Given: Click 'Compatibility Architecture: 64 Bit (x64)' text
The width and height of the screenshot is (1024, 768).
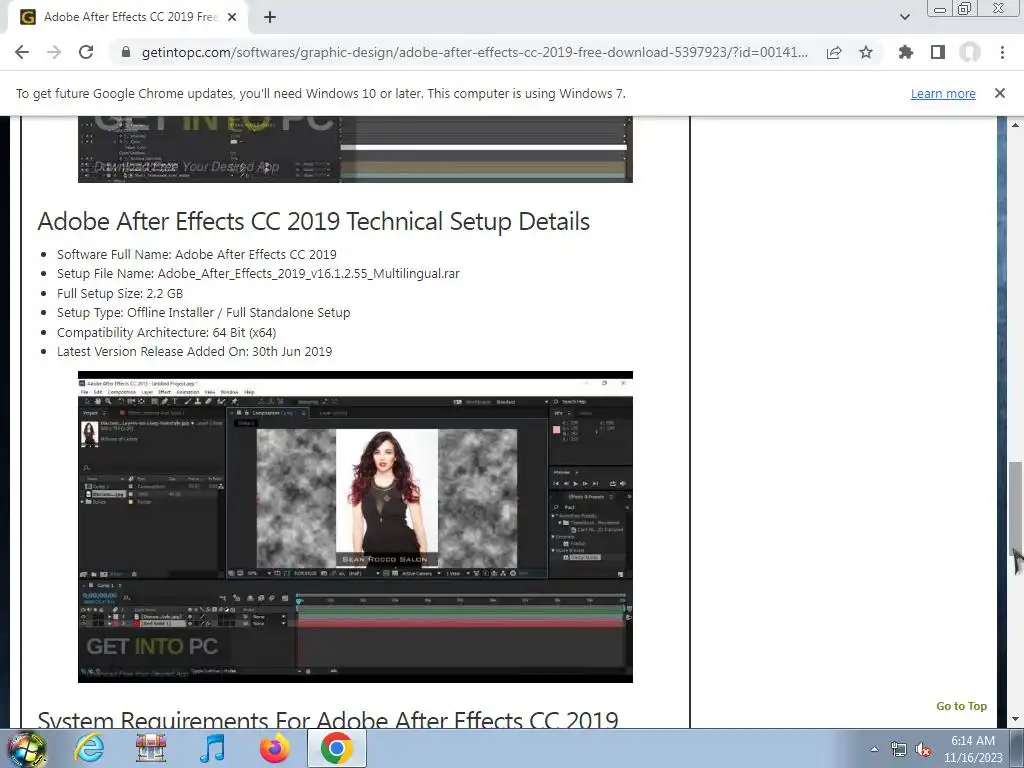Looking at the screenshot, I should click(167, 332).
